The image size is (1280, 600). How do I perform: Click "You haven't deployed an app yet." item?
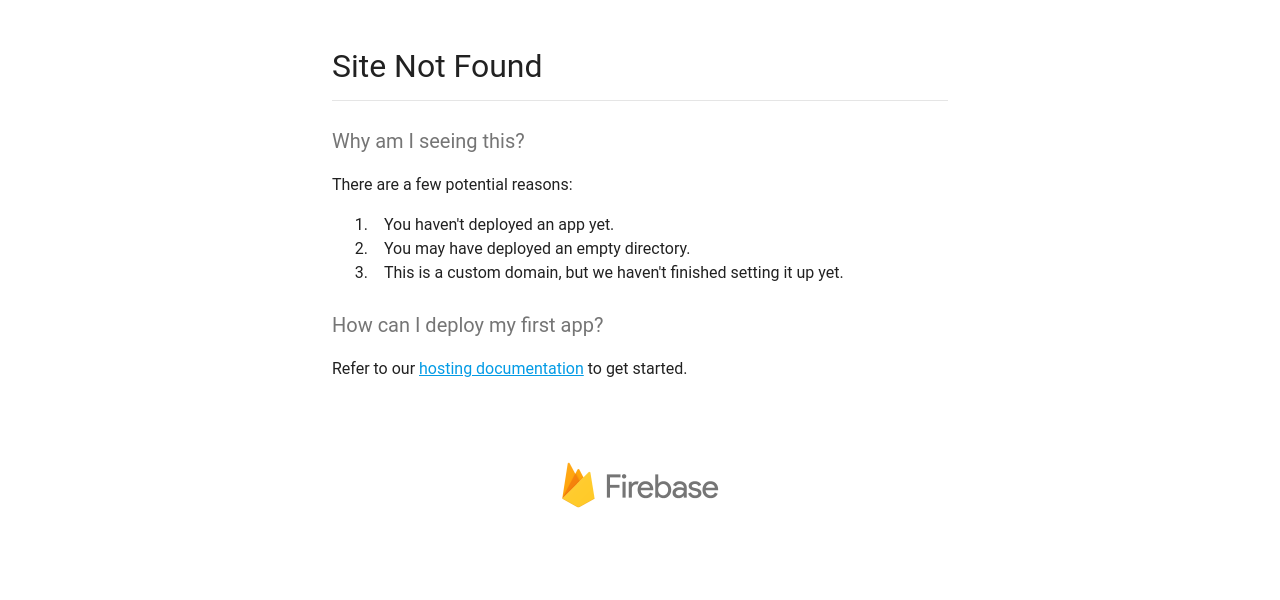tap(498, 225)
